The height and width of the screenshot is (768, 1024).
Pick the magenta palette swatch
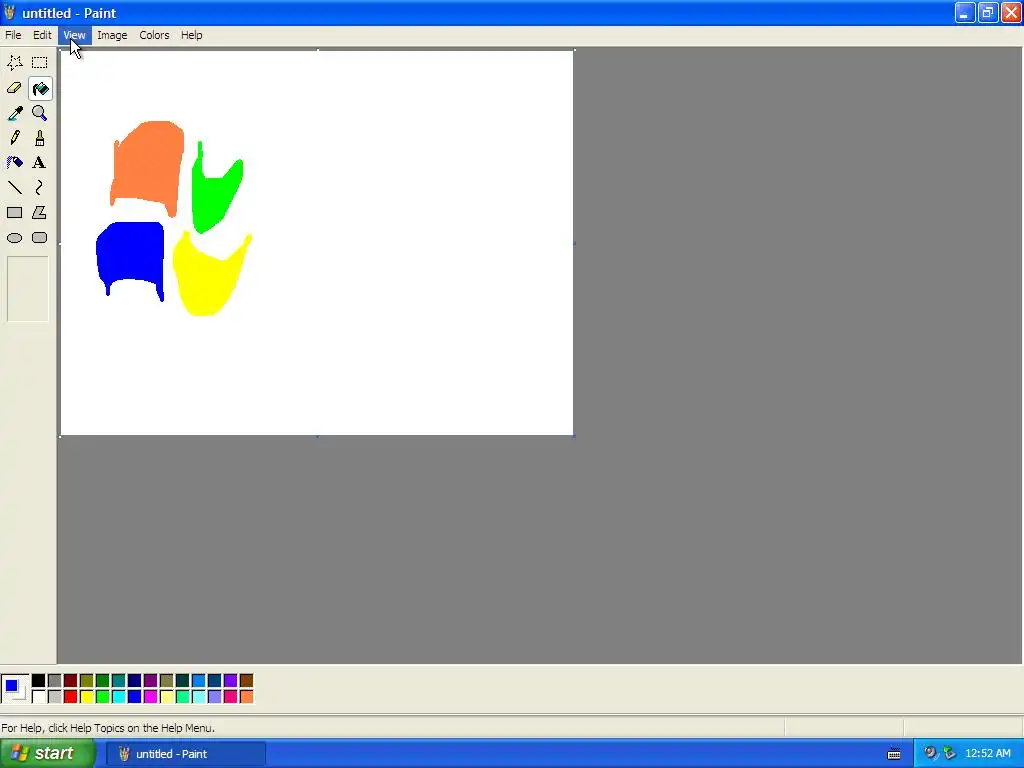[150, 697]
